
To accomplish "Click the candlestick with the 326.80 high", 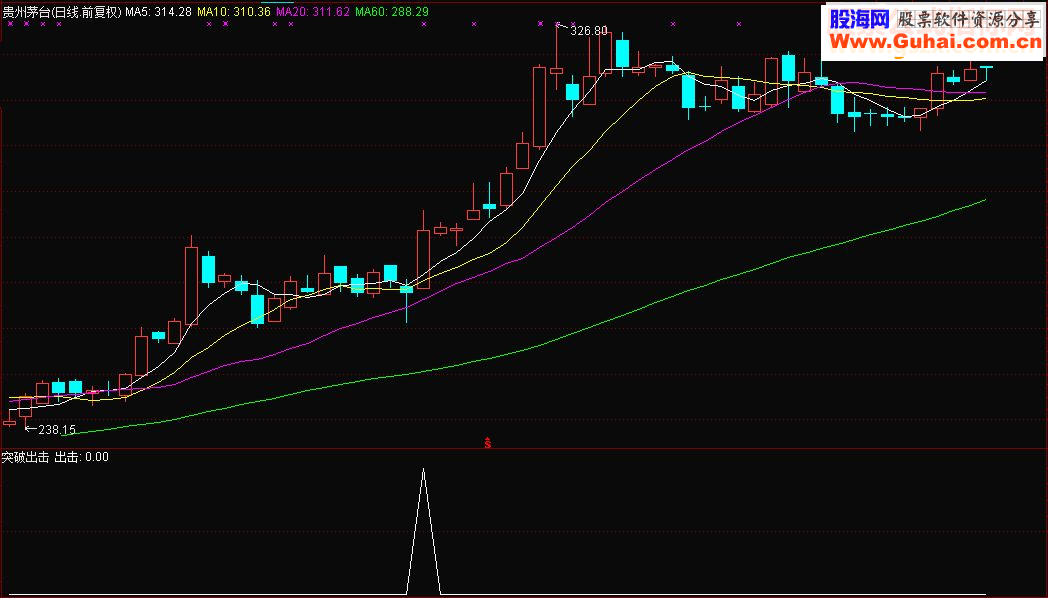I will (557, 69).
